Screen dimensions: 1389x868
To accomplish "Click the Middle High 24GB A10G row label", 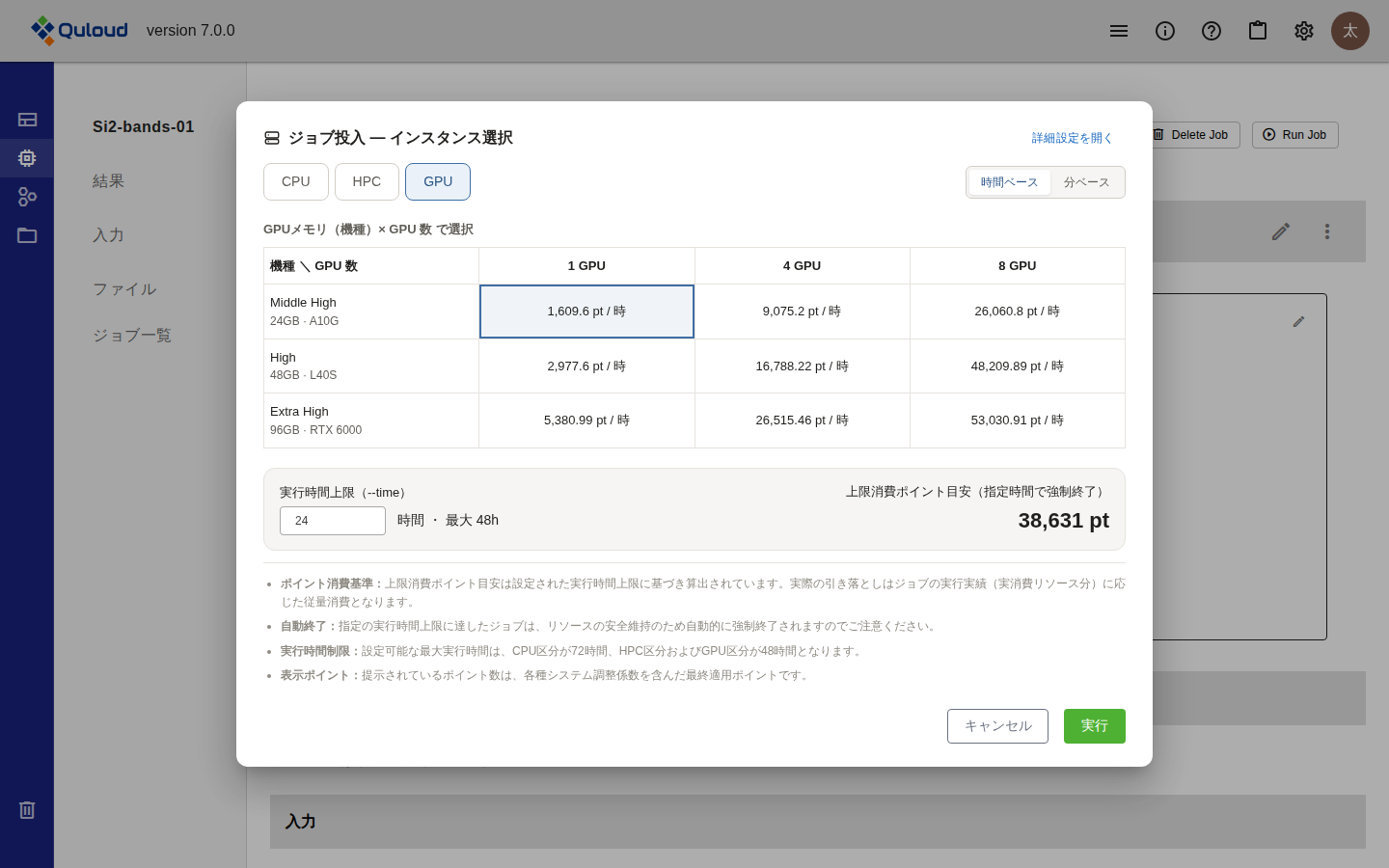I will point(371,312).
